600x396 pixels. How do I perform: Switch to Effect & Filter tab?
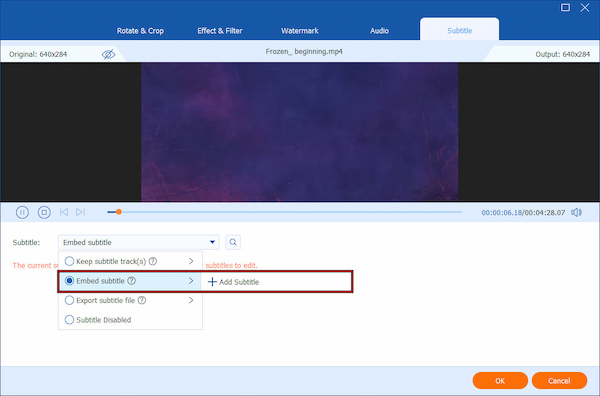click(220, 31)
